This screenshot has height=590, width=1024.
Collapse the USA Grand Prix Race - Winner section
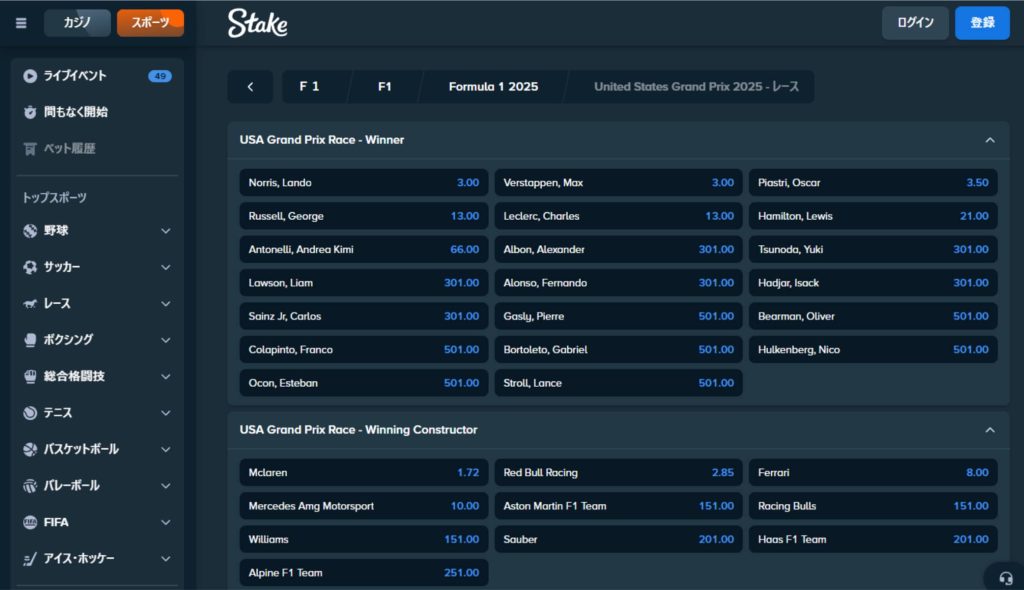pos(990,140)
